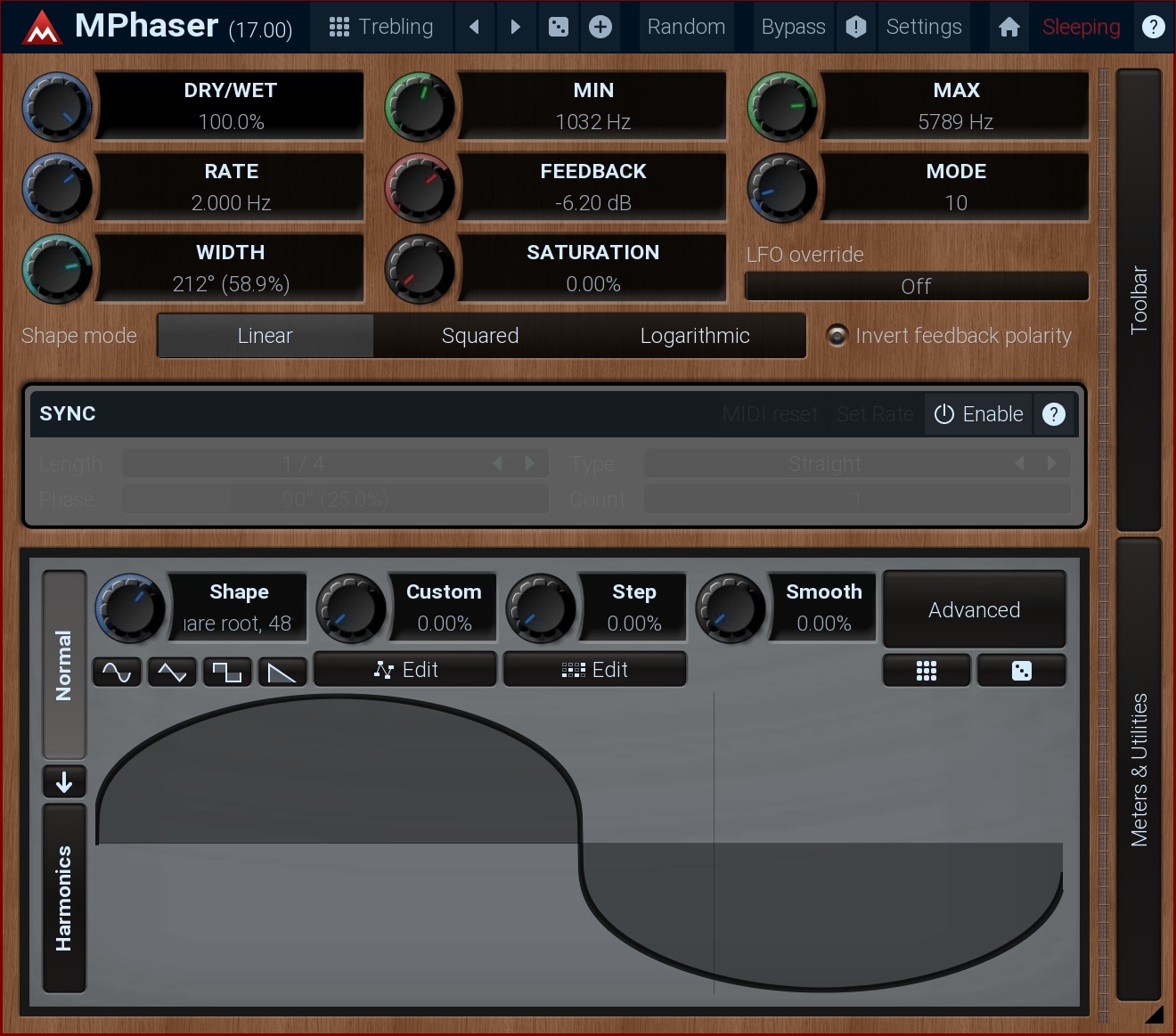Toggle Invert feedback polarity

pyautogui.click(x=837, y=336)
